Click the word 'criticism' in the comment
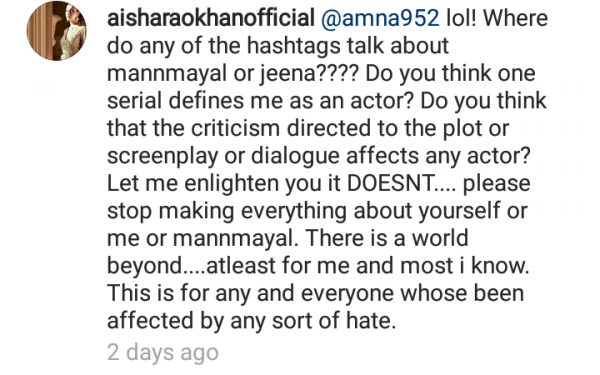This screenshot has height=375, width=600. [235, 128]
